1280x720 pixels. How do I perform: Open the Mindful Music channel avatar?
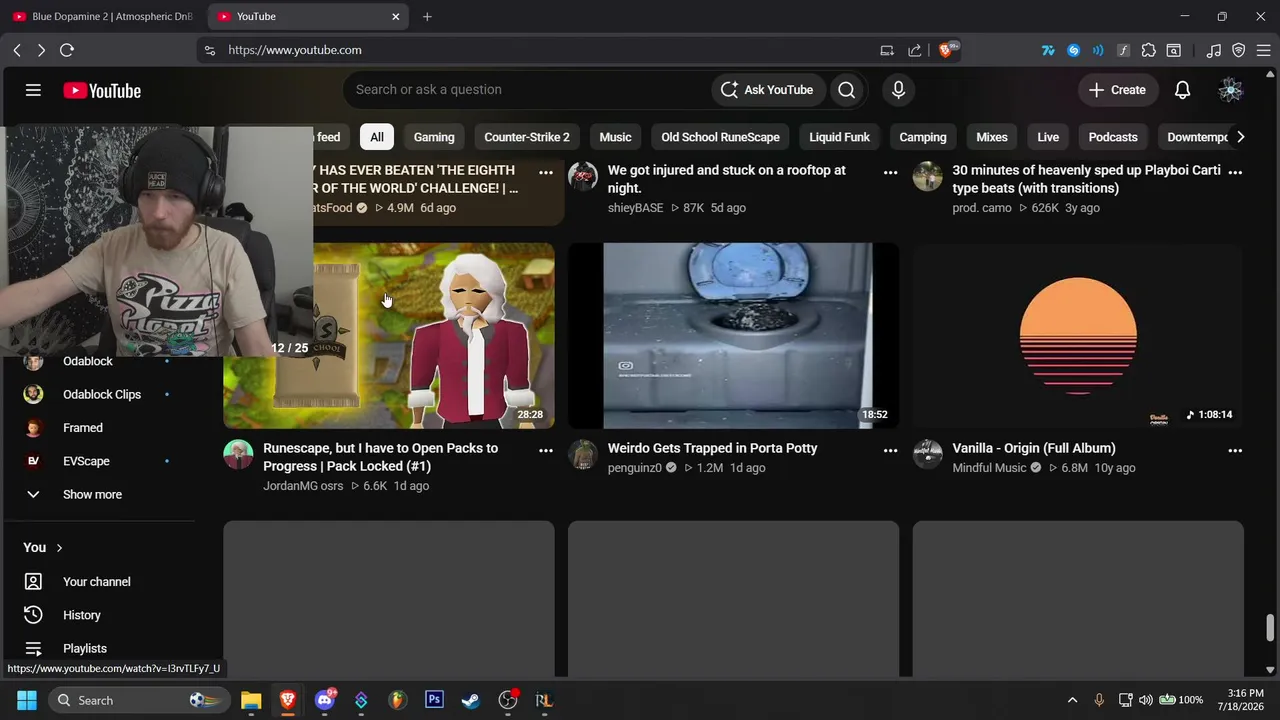pos(928,454)
